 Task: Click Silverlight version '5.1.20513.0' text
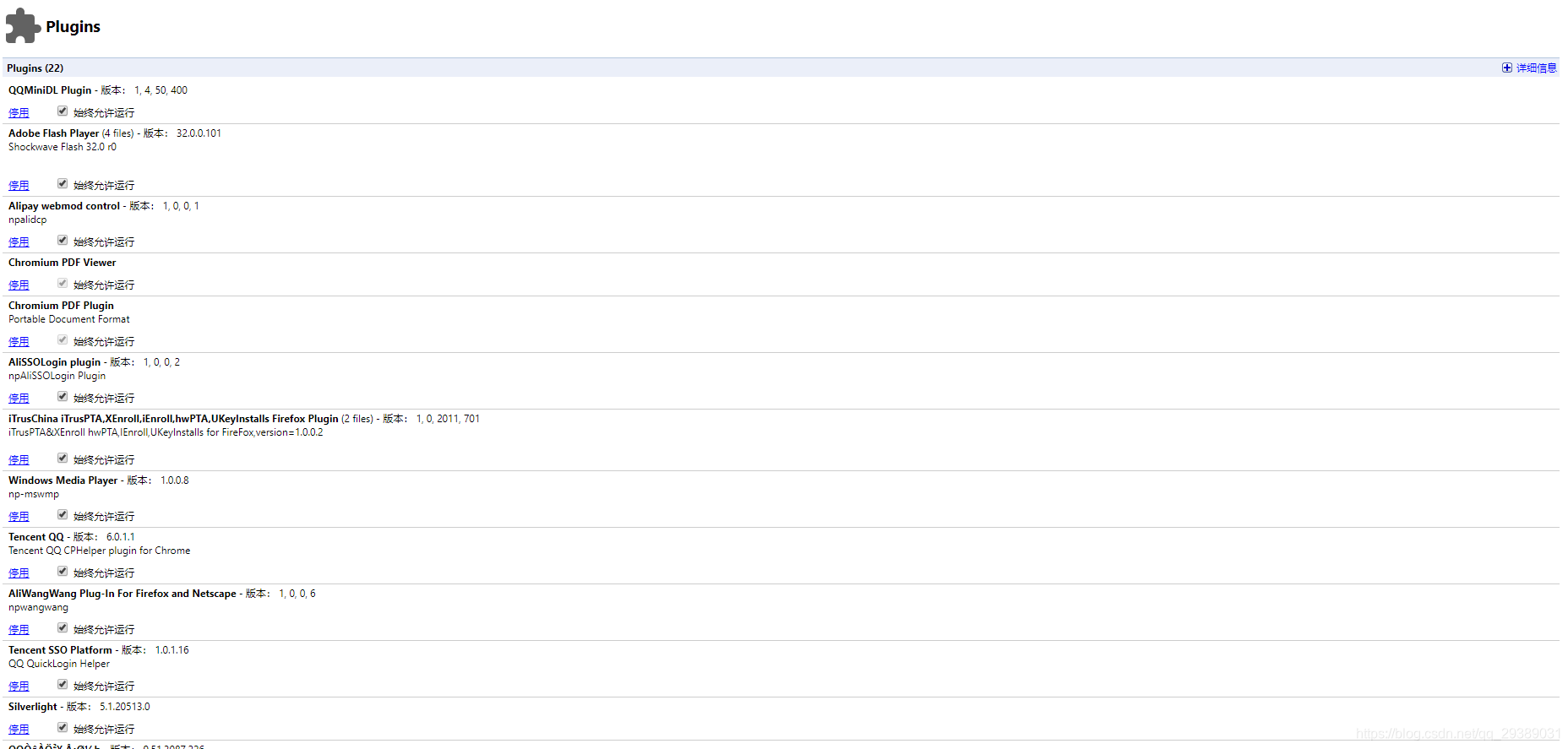[x=125, y=707]
